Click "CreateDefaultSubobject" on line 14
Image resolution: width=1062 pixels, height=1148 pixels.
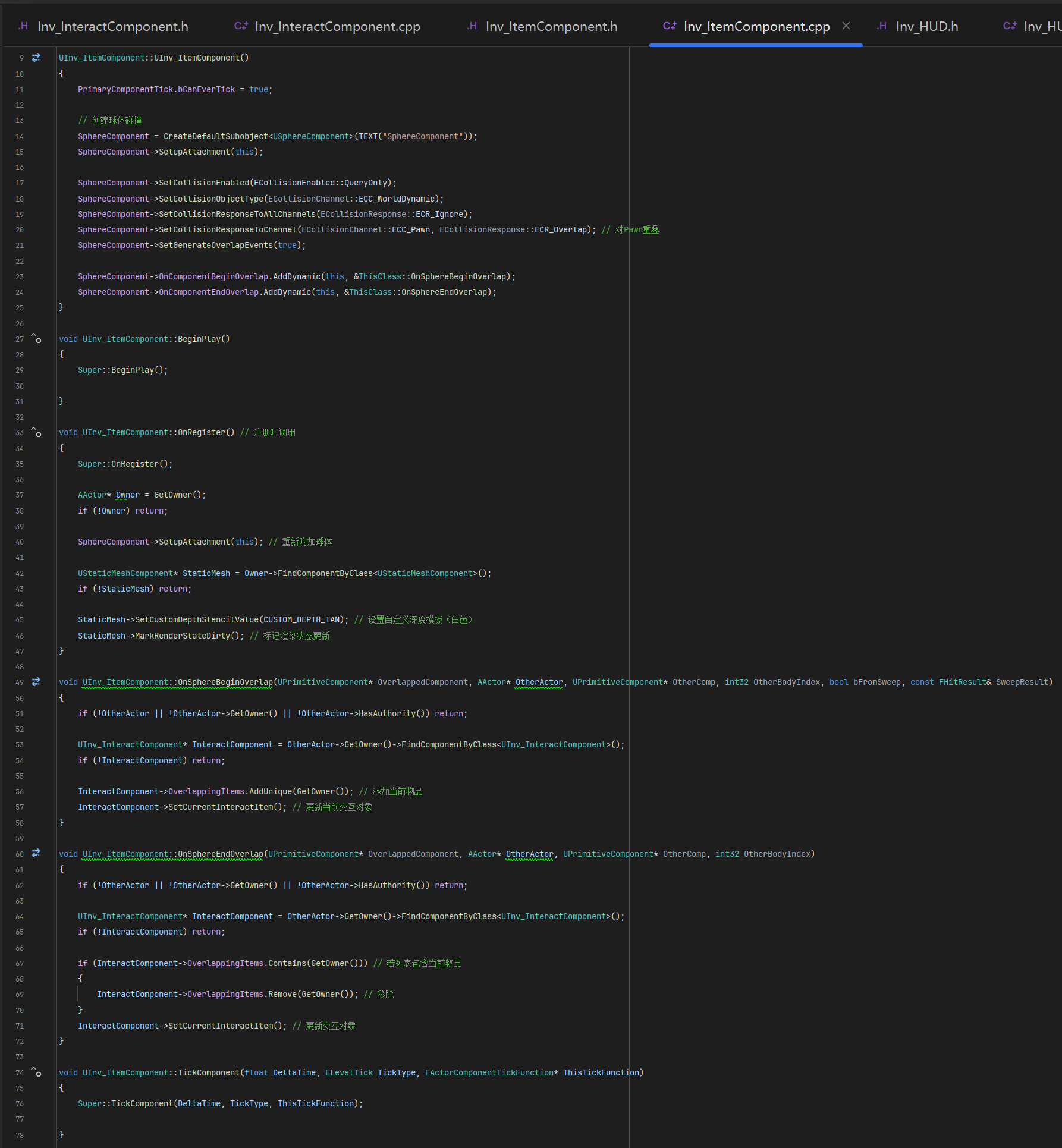click(216, 137)
